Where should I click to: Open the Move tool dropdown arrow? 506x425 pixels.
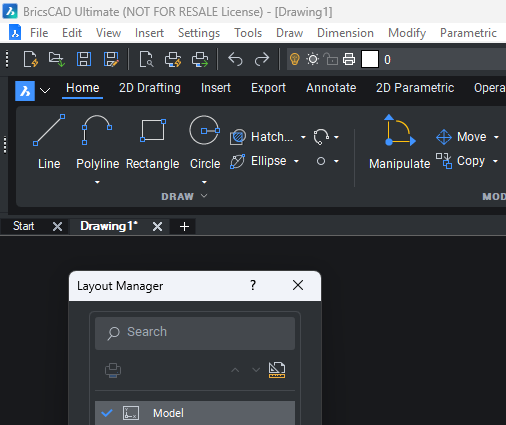tap(496, 137)
